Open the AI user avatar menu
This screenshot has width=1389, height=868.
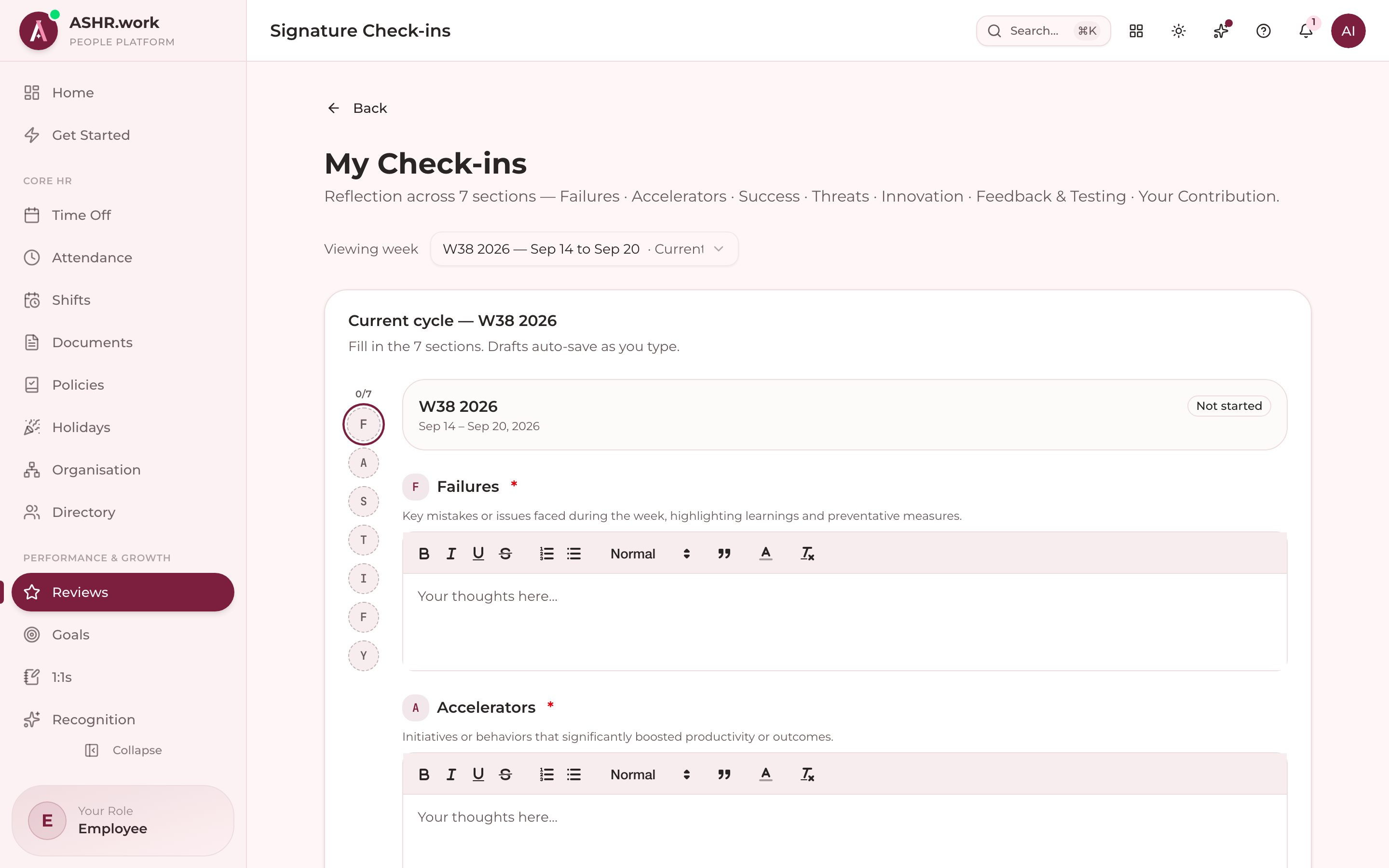[x=1348, y=31]
